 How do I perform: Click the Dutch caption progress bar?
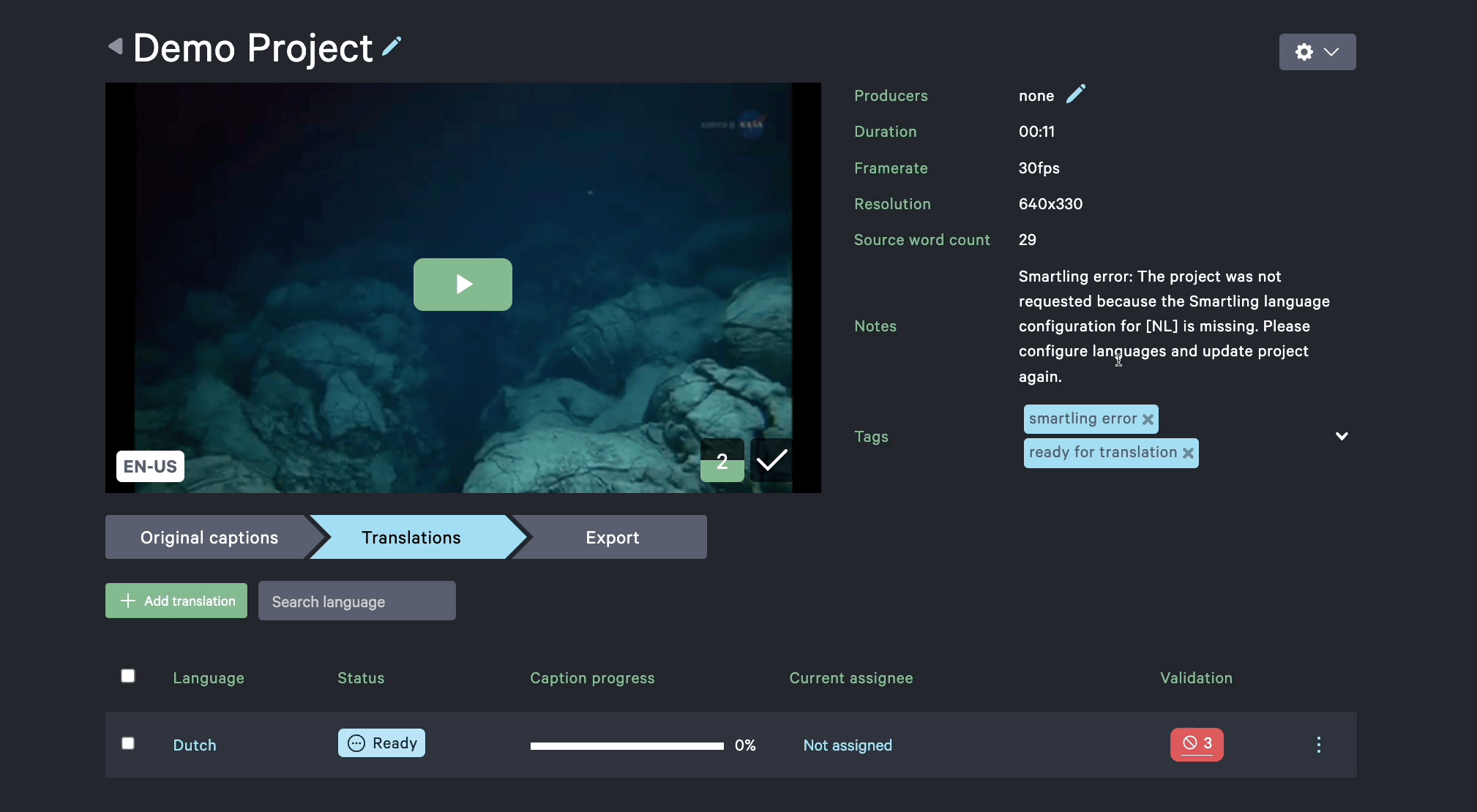[627, 745]
